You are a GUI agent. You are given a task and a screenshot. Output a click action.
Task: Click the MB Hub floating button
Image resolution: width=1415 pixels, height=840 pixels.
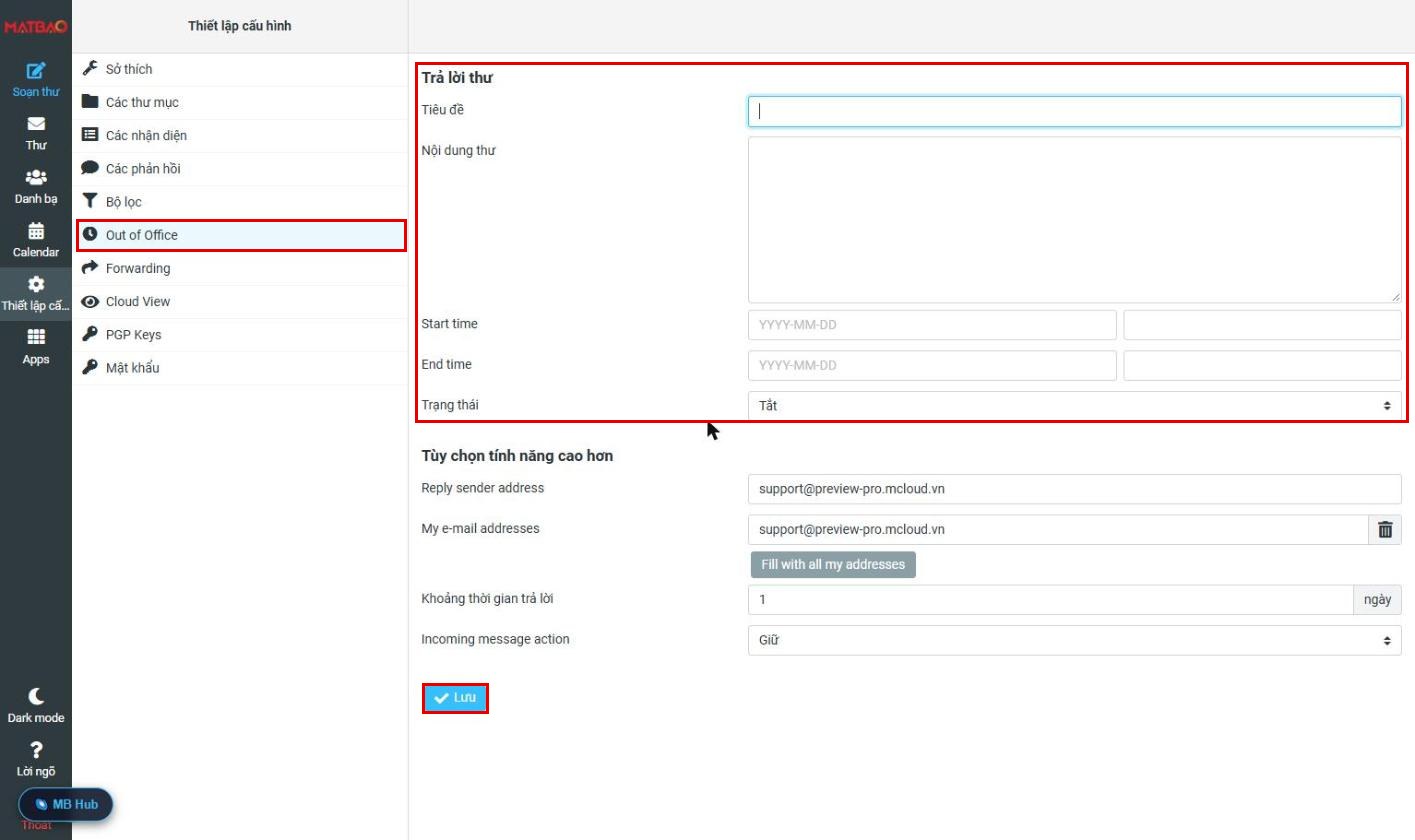click(66, 804)
